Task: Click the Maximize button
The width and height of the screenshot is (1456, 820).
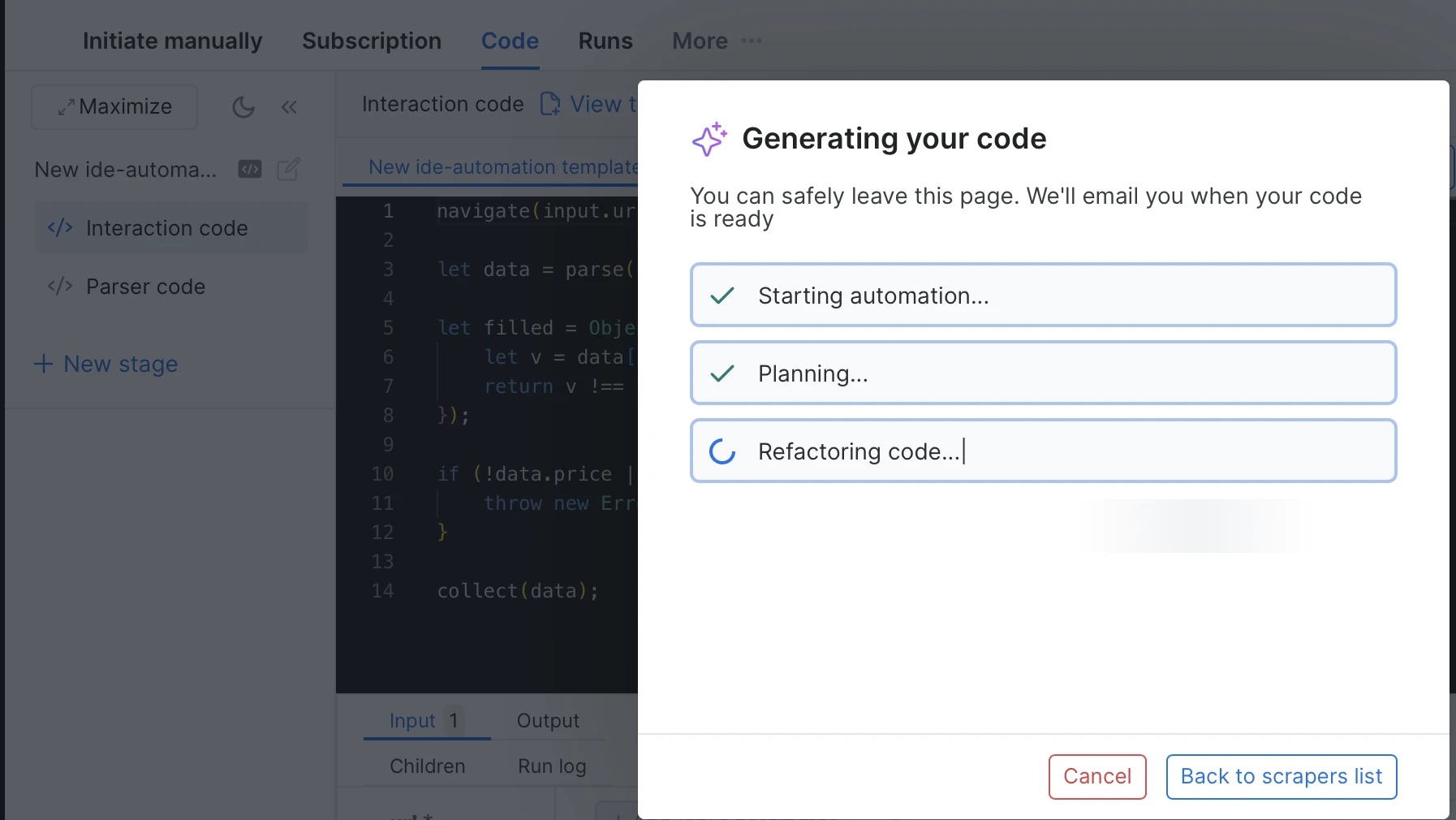Action: (114, 106)
